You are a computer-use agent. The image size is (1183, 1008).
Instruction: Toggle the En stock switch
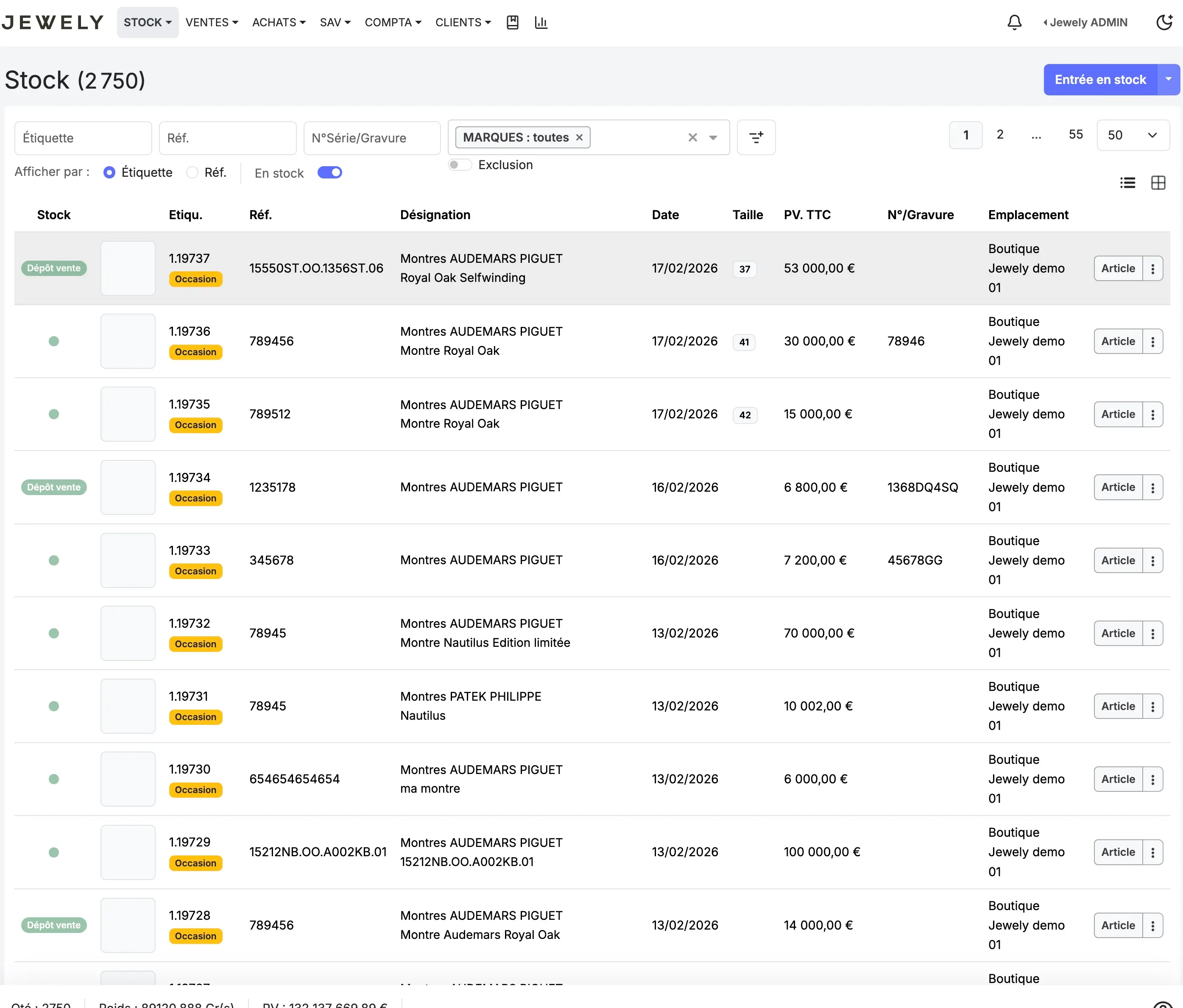[x=329, y=173]
